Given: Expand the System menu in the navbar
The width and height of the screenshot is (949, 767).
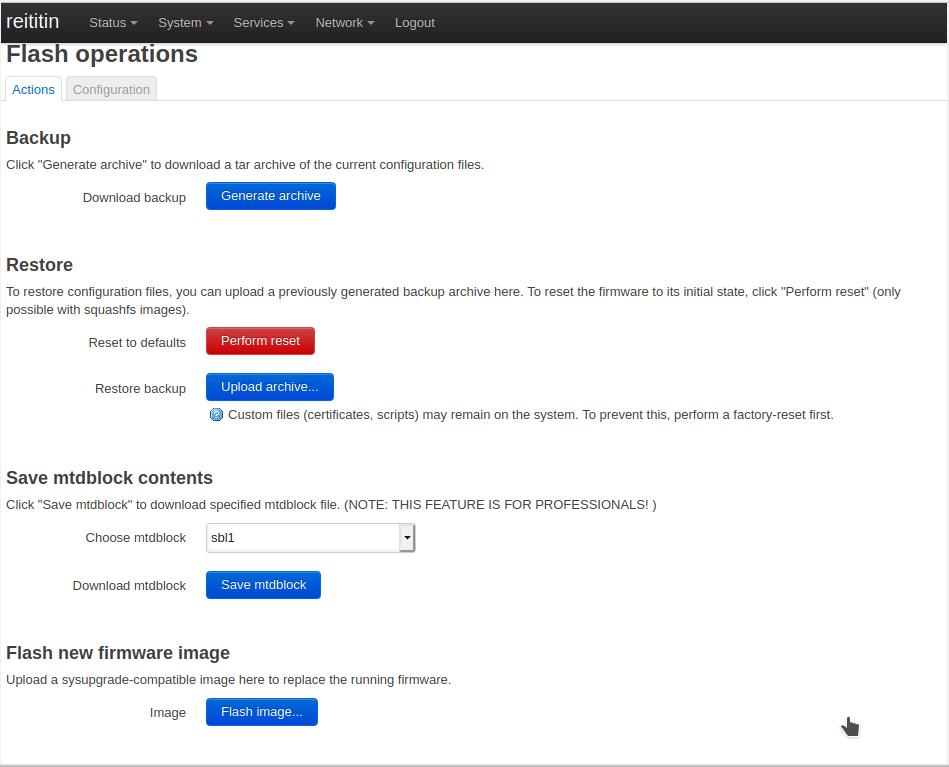Looking at the screenshot, I should (x=185, y=22).
